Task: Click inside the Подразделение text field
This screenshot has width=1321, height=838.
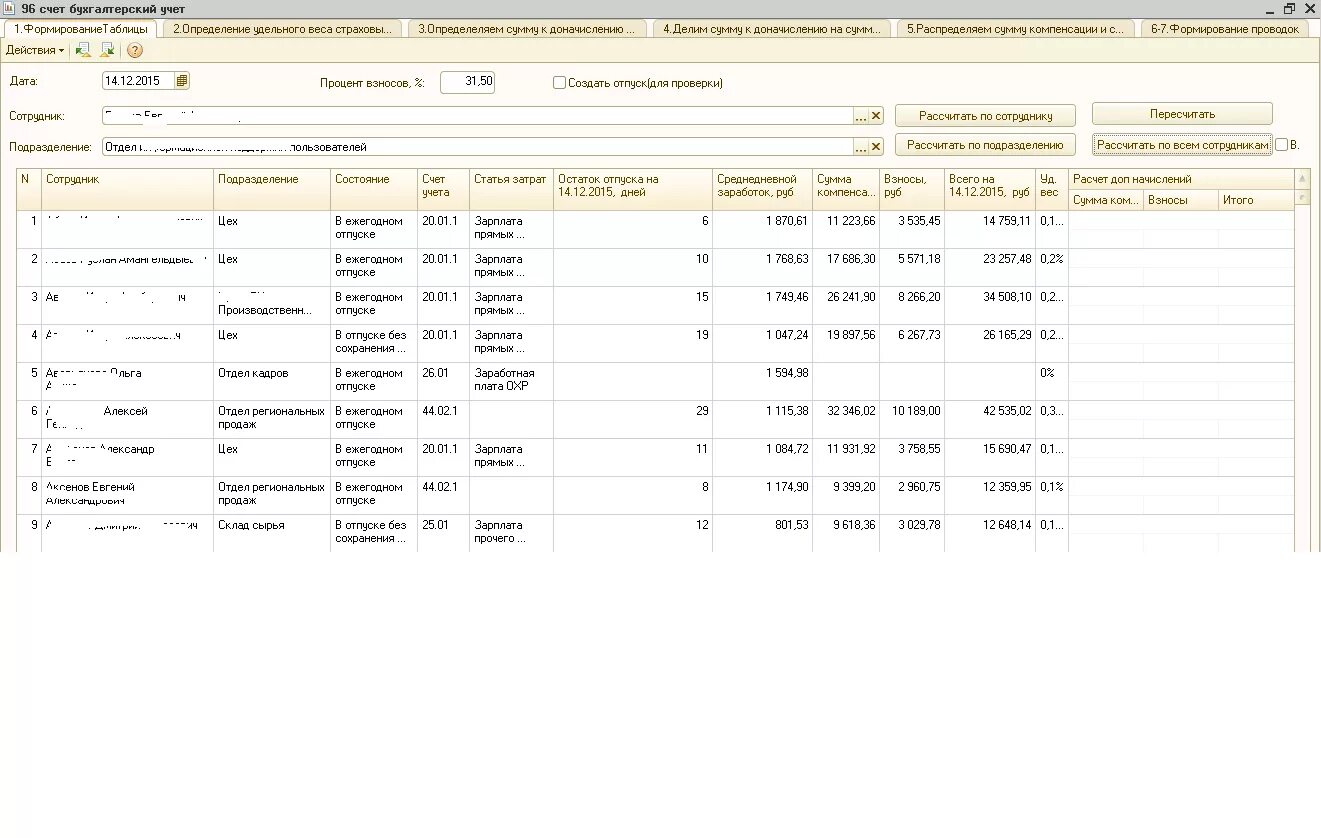Action: coord(477,147)
